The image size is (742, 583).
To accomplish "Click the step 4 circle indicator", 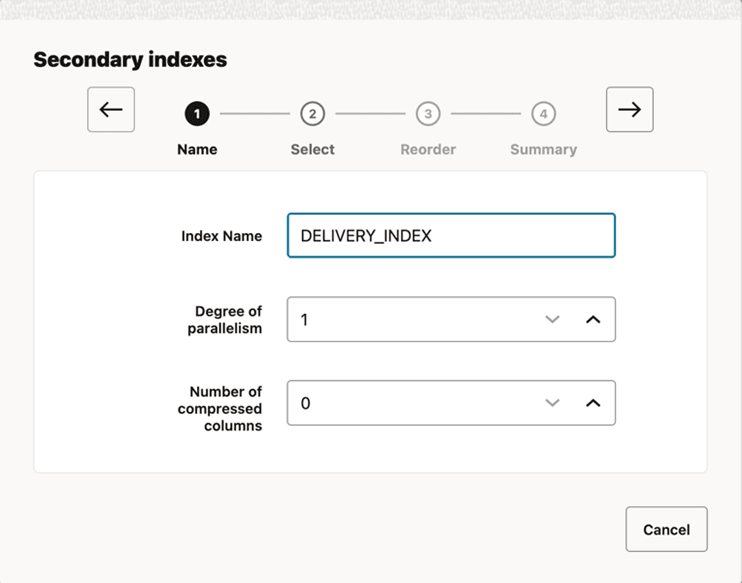I will pos(543,114).
